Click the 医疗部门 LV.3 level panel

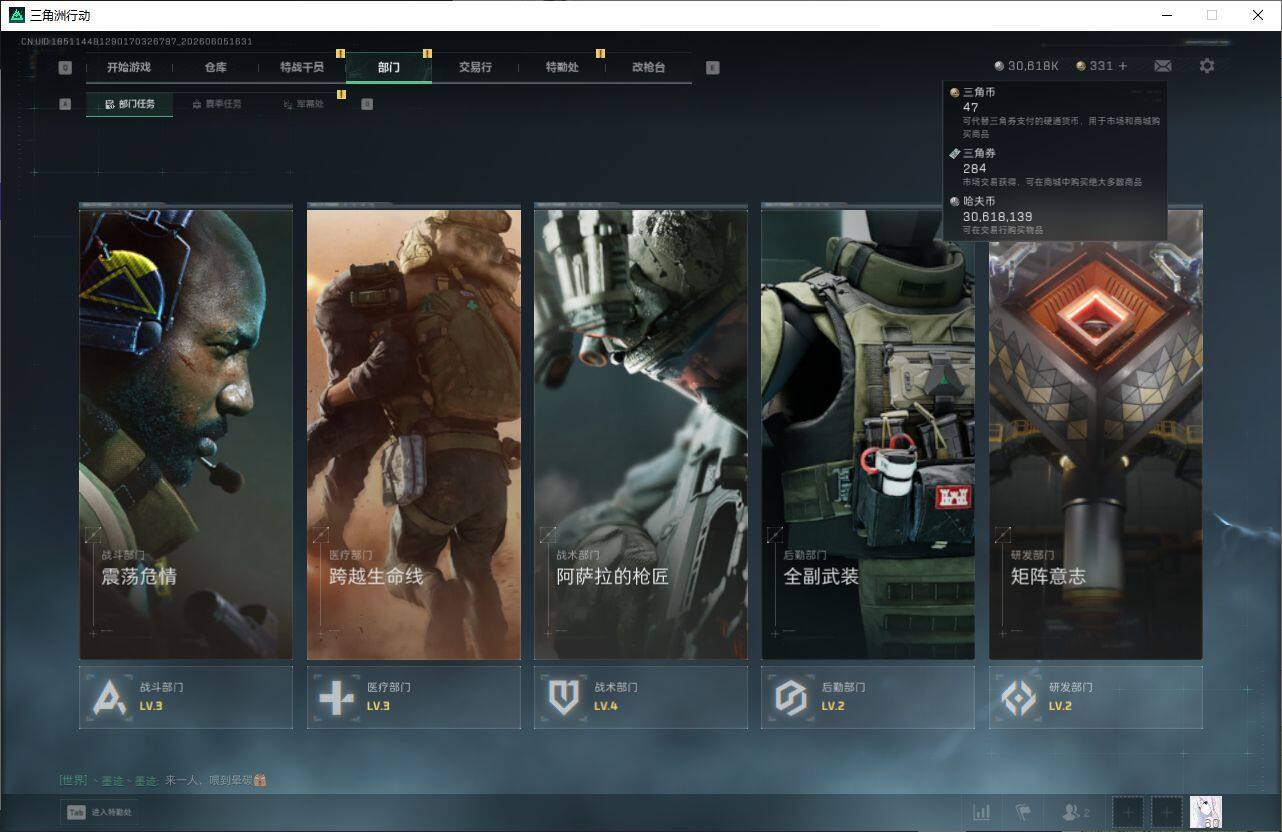[414, 697]
